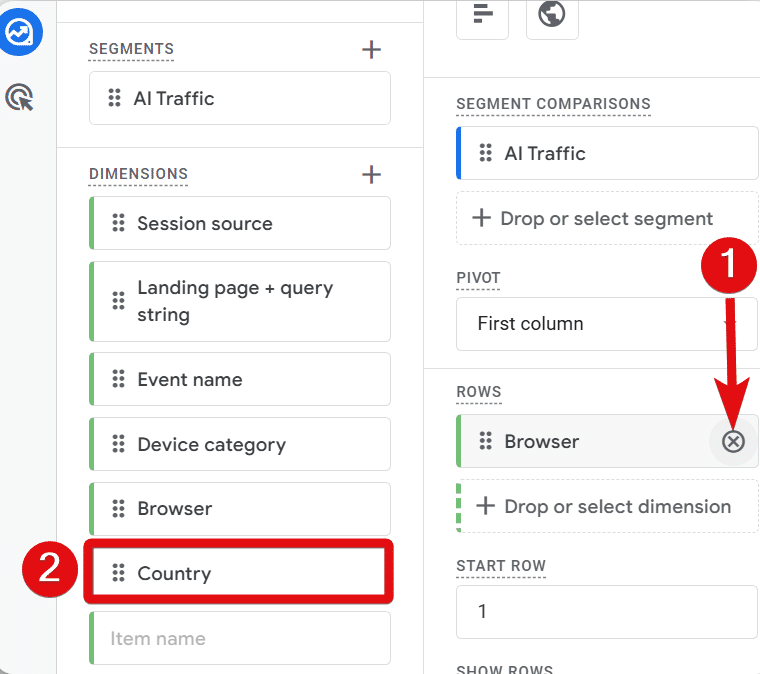Click drag handle of Device category dimension
This screenshot has width=760, height=674.
[118, 444]
